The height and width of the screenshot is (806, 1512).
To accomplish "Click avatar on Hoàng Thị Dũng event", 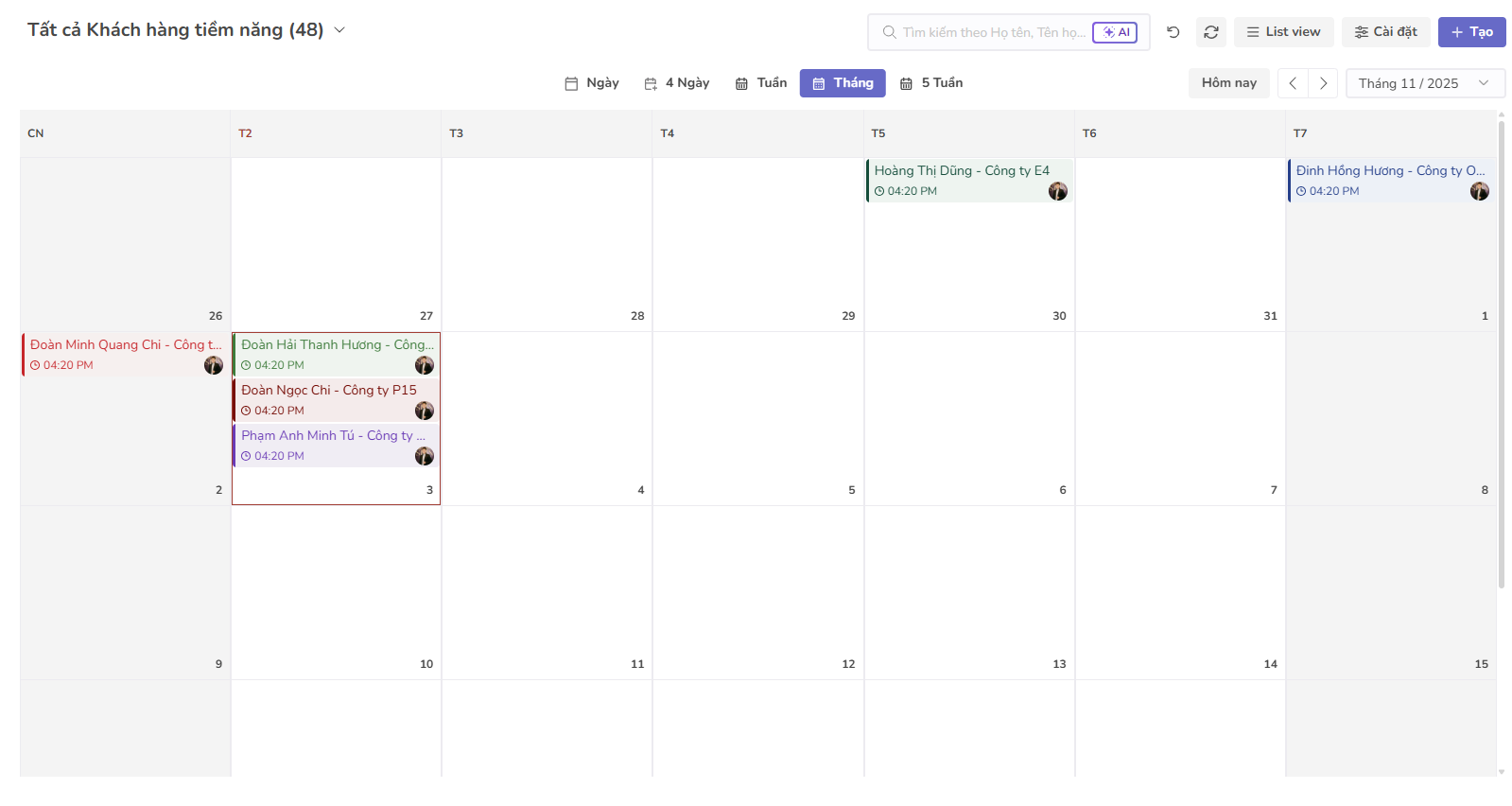I will coord(1057,191).
